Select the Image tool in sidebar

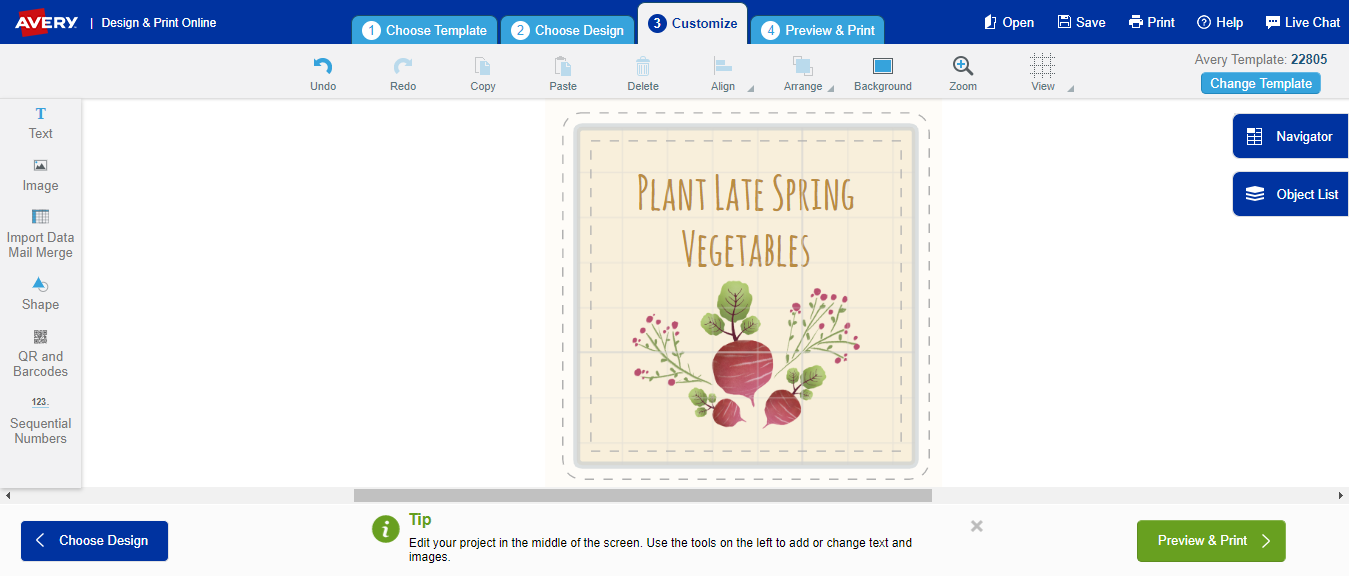[x=41, y=175]
